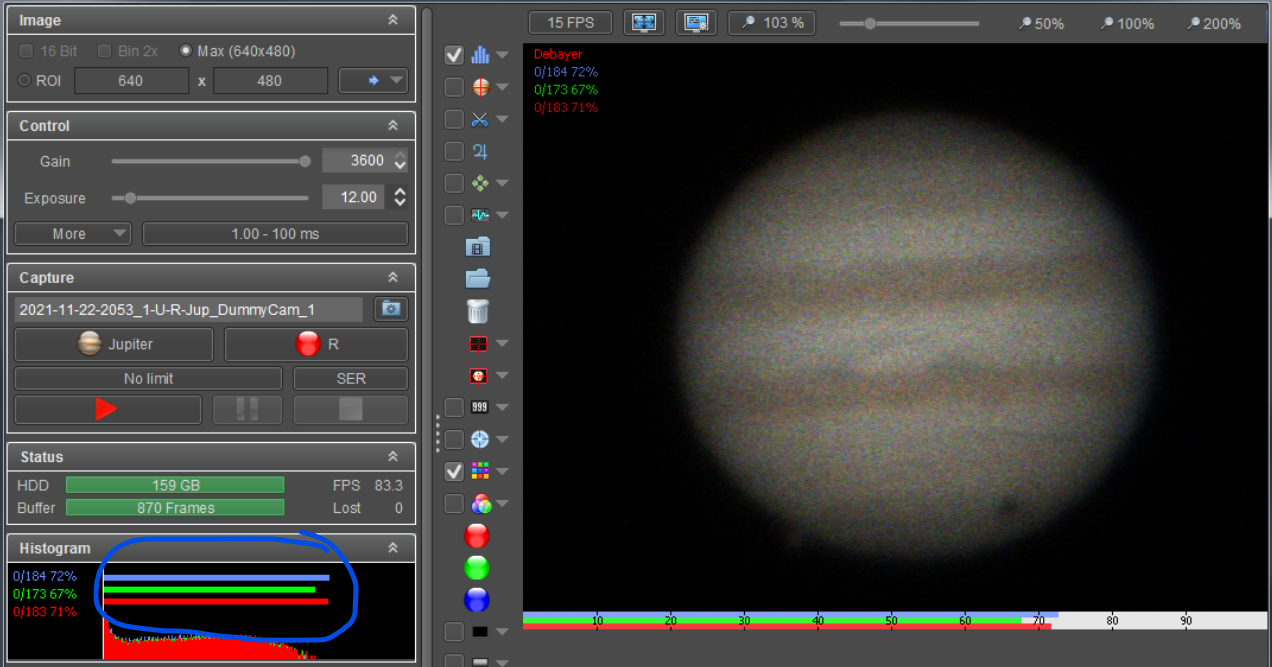Uncheck the histogram tool checkbox
The height and width of the screenshot is (667, 1272).
coord(454,55)
